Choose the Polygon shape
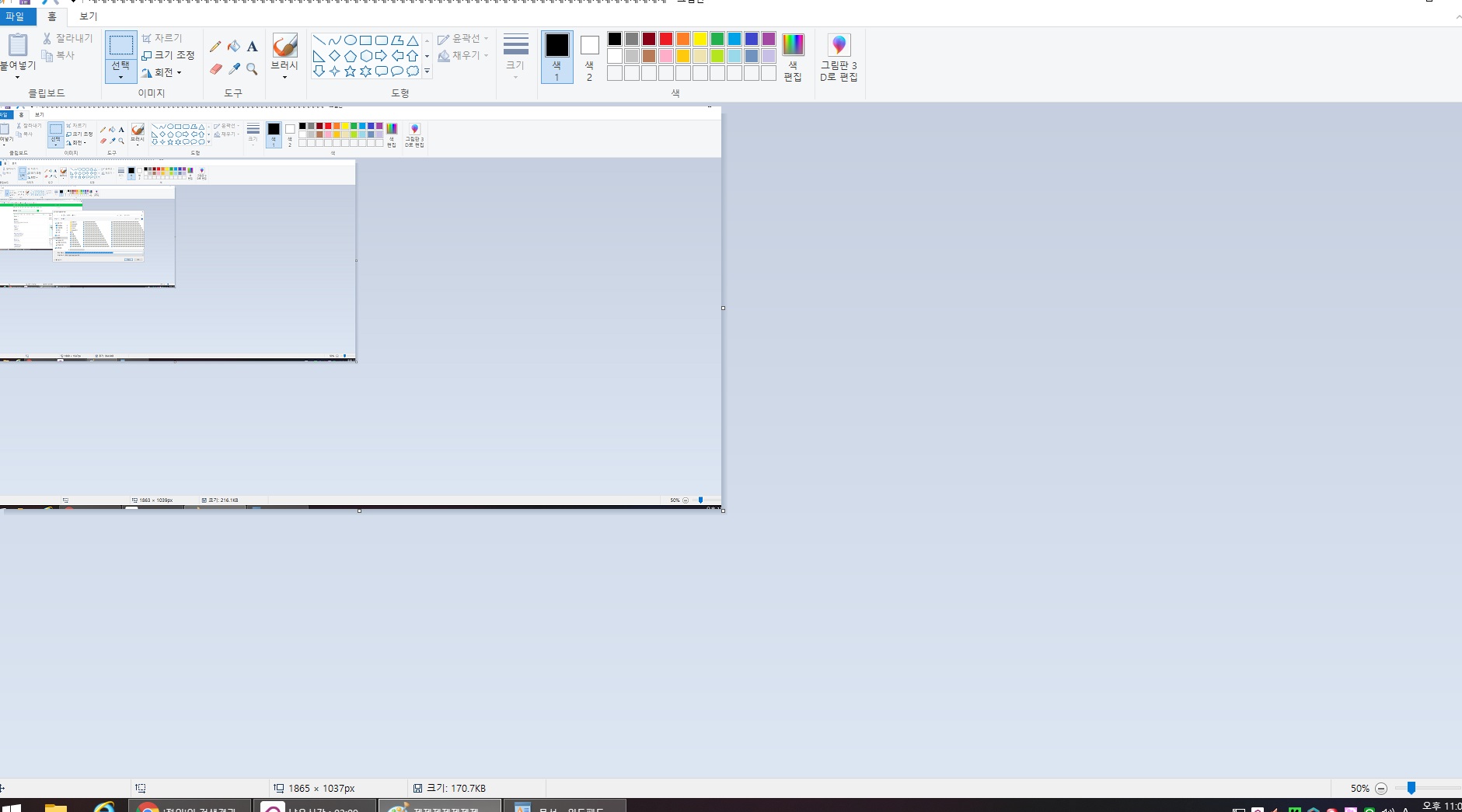The height and width of the screenshot is (812, 1462). 397,40
